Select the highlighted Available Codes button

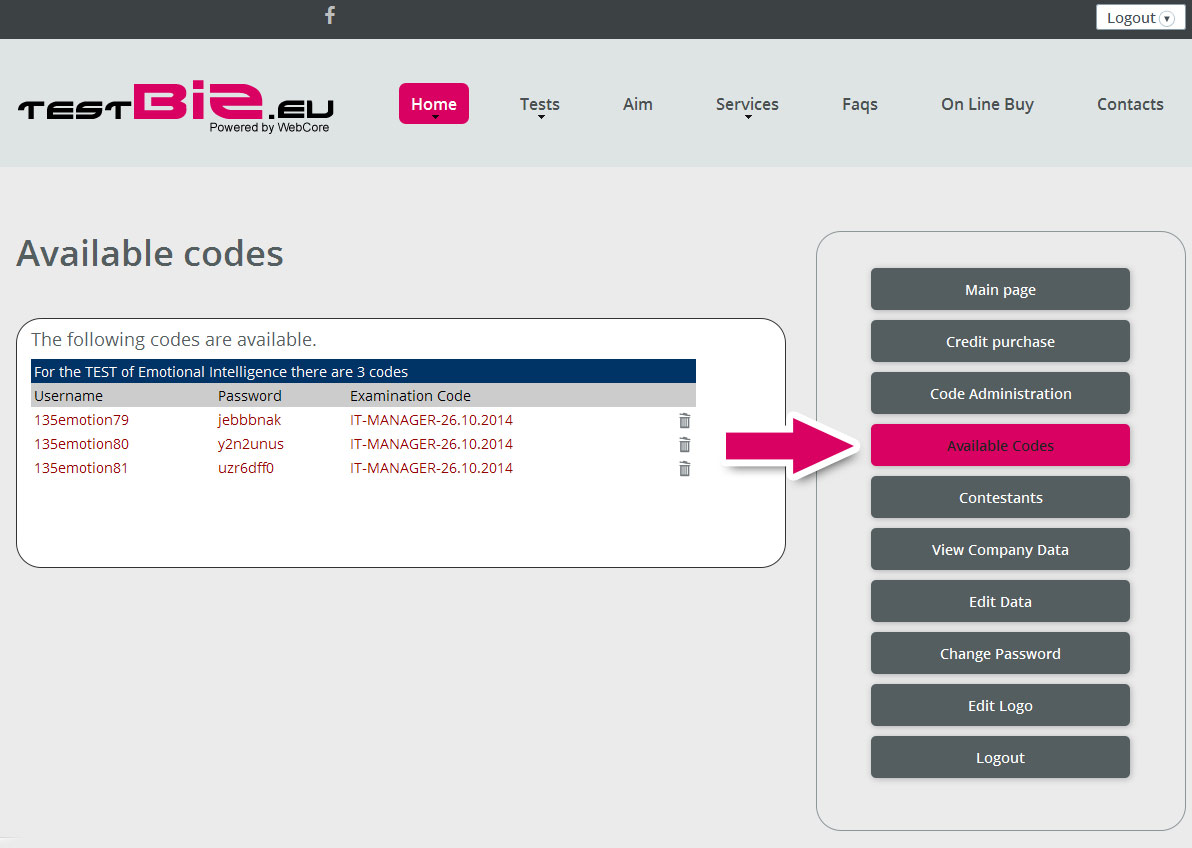tap(1000, 446)
